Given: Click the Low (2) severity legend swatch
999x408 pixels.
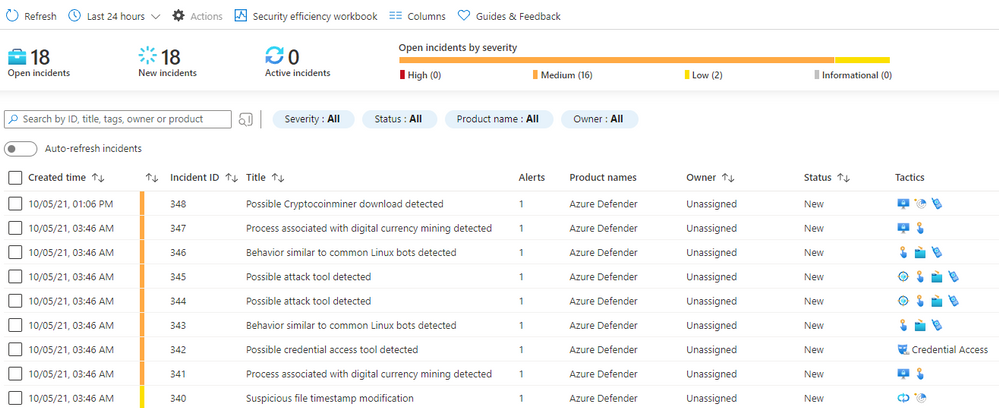Looking at the screenshot, I should coord(687,75).
